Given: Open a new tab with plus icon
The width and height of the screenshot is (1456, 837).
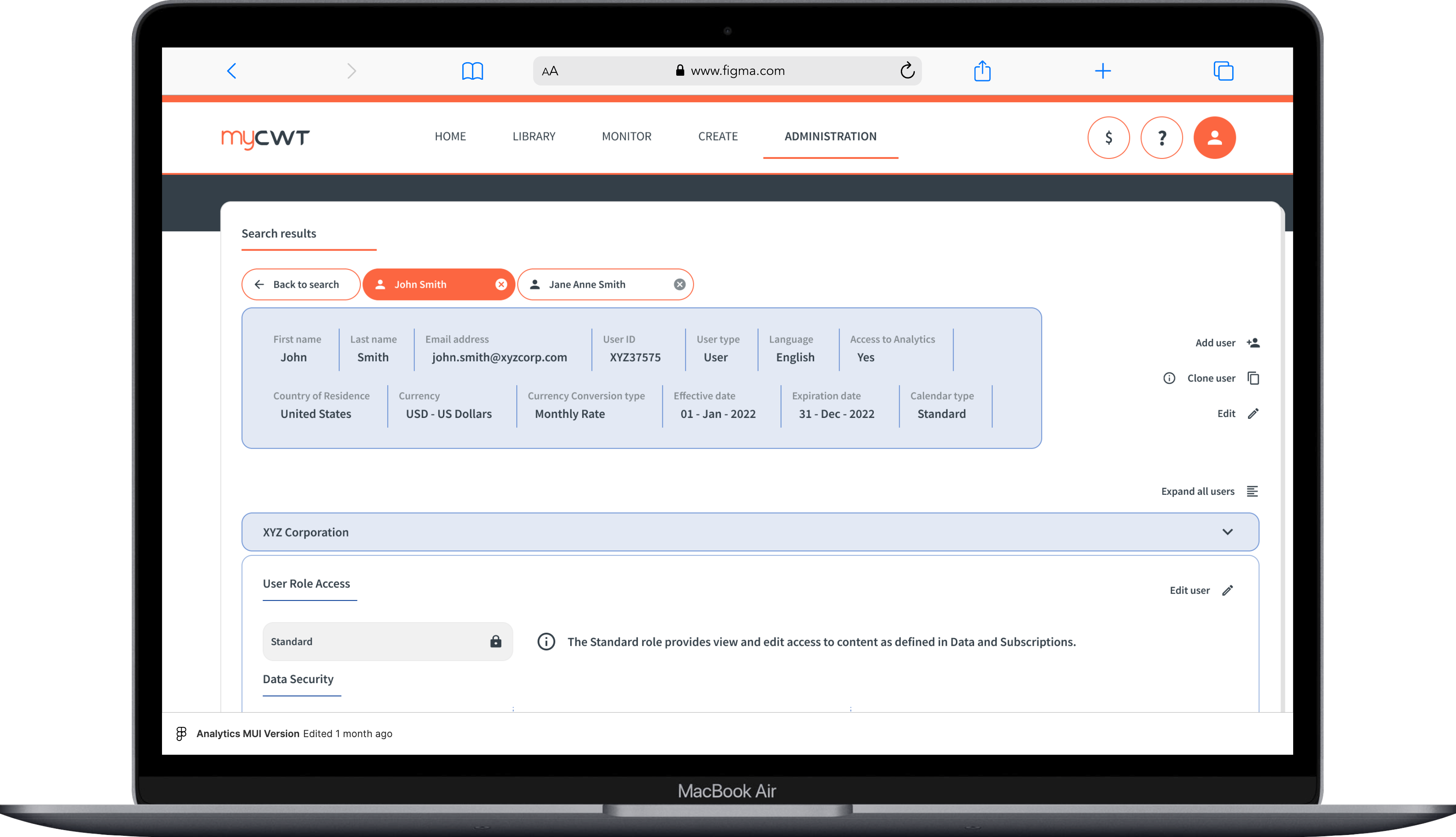Looking at the screenshot, I should [1103, 71].
